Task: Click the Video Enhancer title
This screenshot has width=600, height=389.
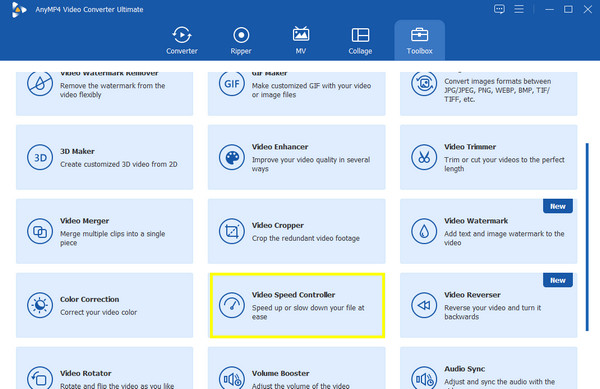Action: [x=280, y=147]
